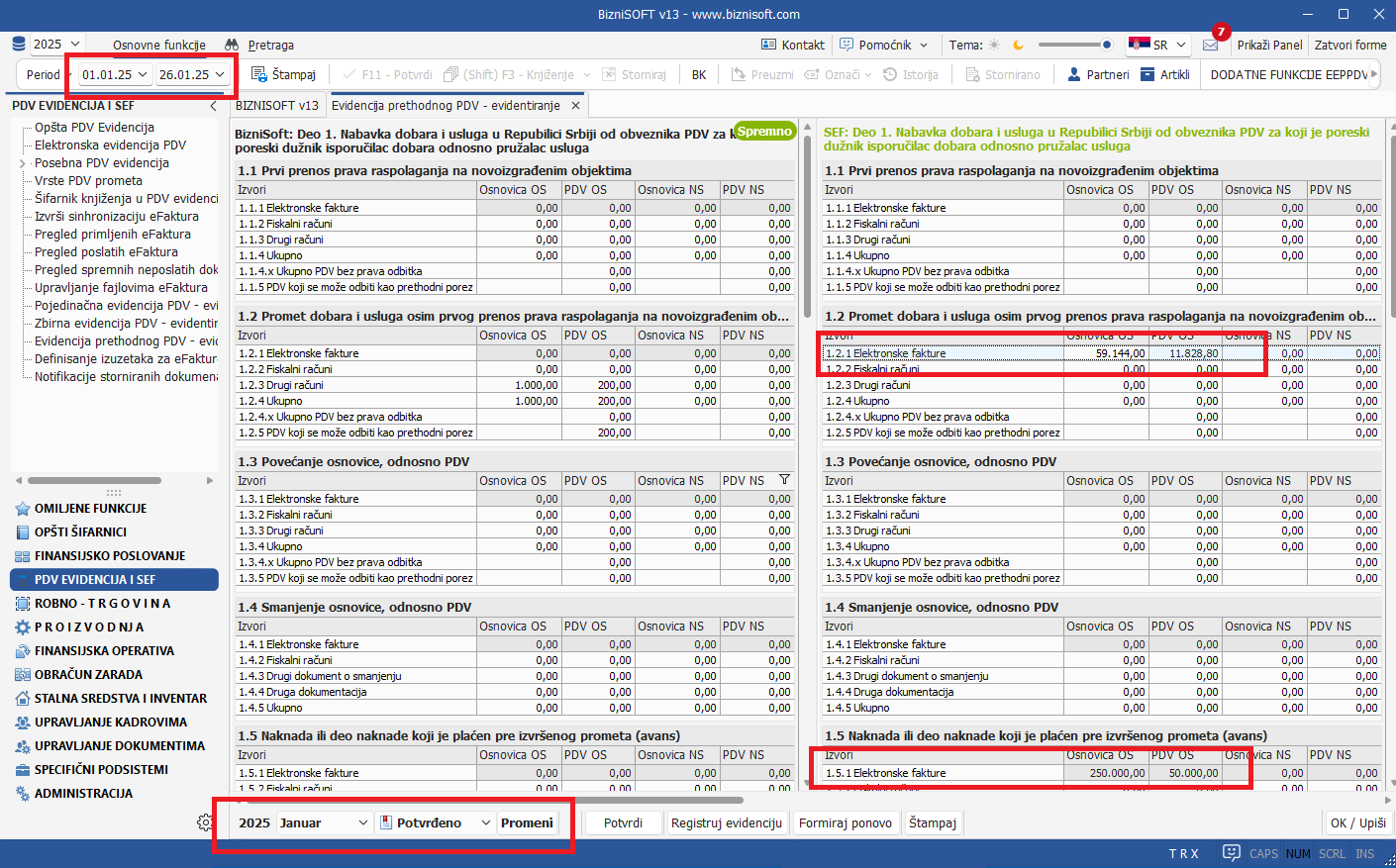Open Artikli from the toolbar

(x=1164, y=74)
